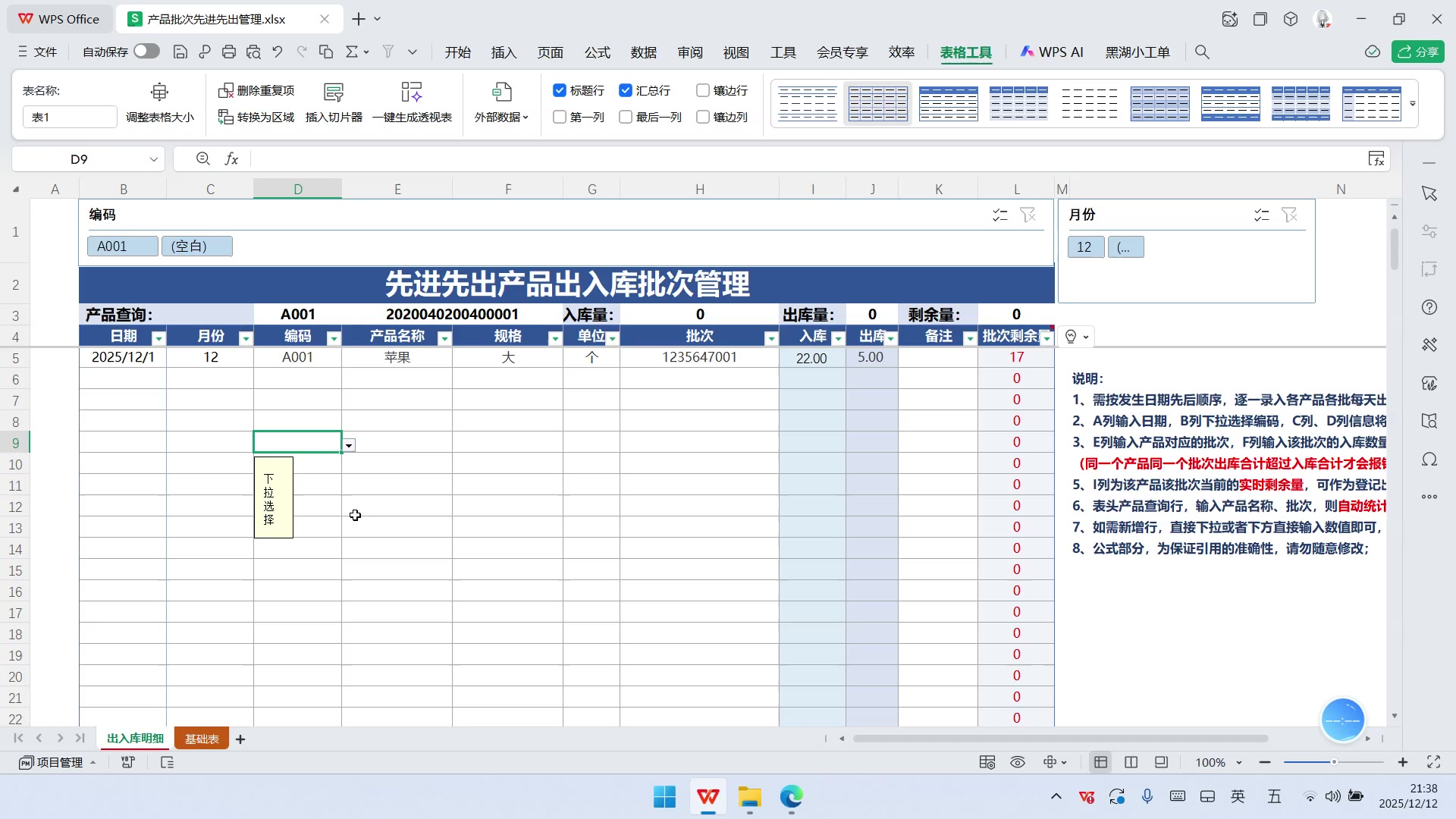Uncheck the 标题行 checkbox
This screenshot has height=819, width=1456.
(559, 90)
